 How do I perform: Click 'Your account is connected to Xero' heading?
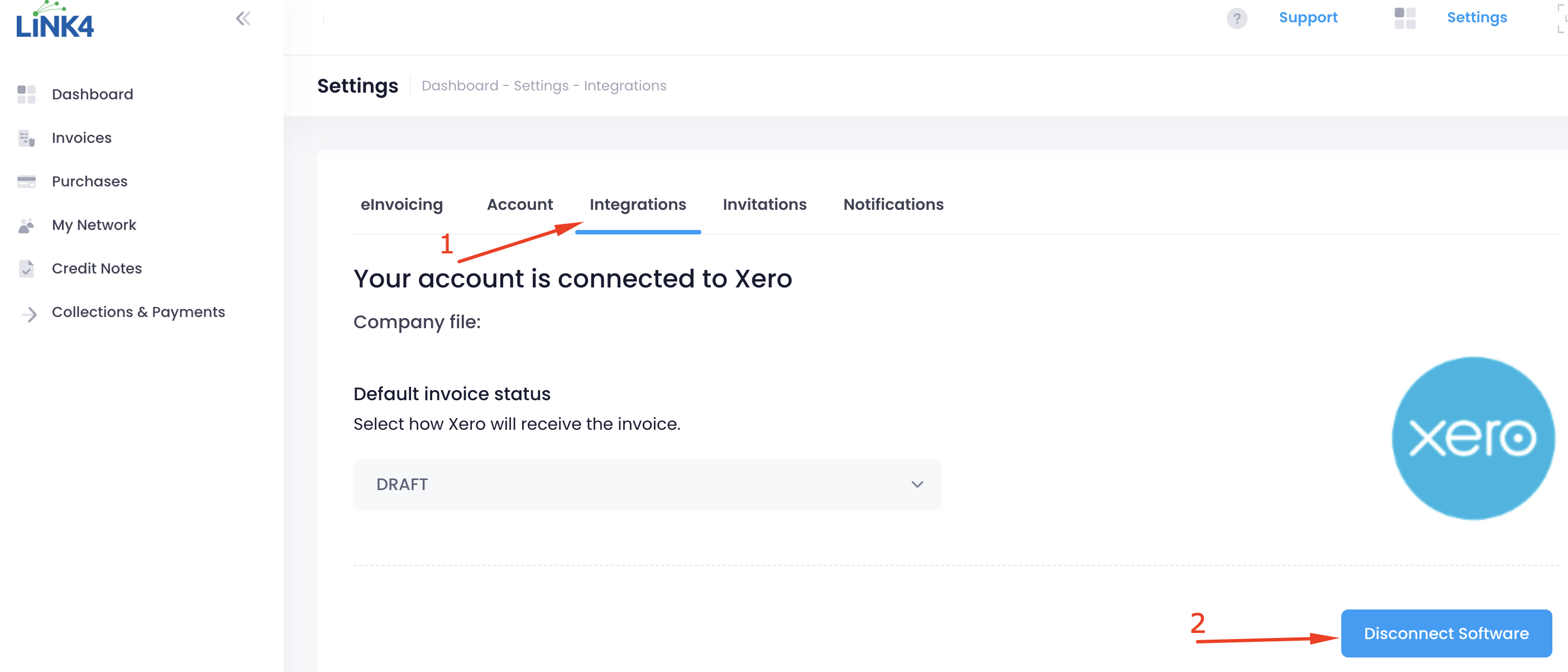coord(572,279)
